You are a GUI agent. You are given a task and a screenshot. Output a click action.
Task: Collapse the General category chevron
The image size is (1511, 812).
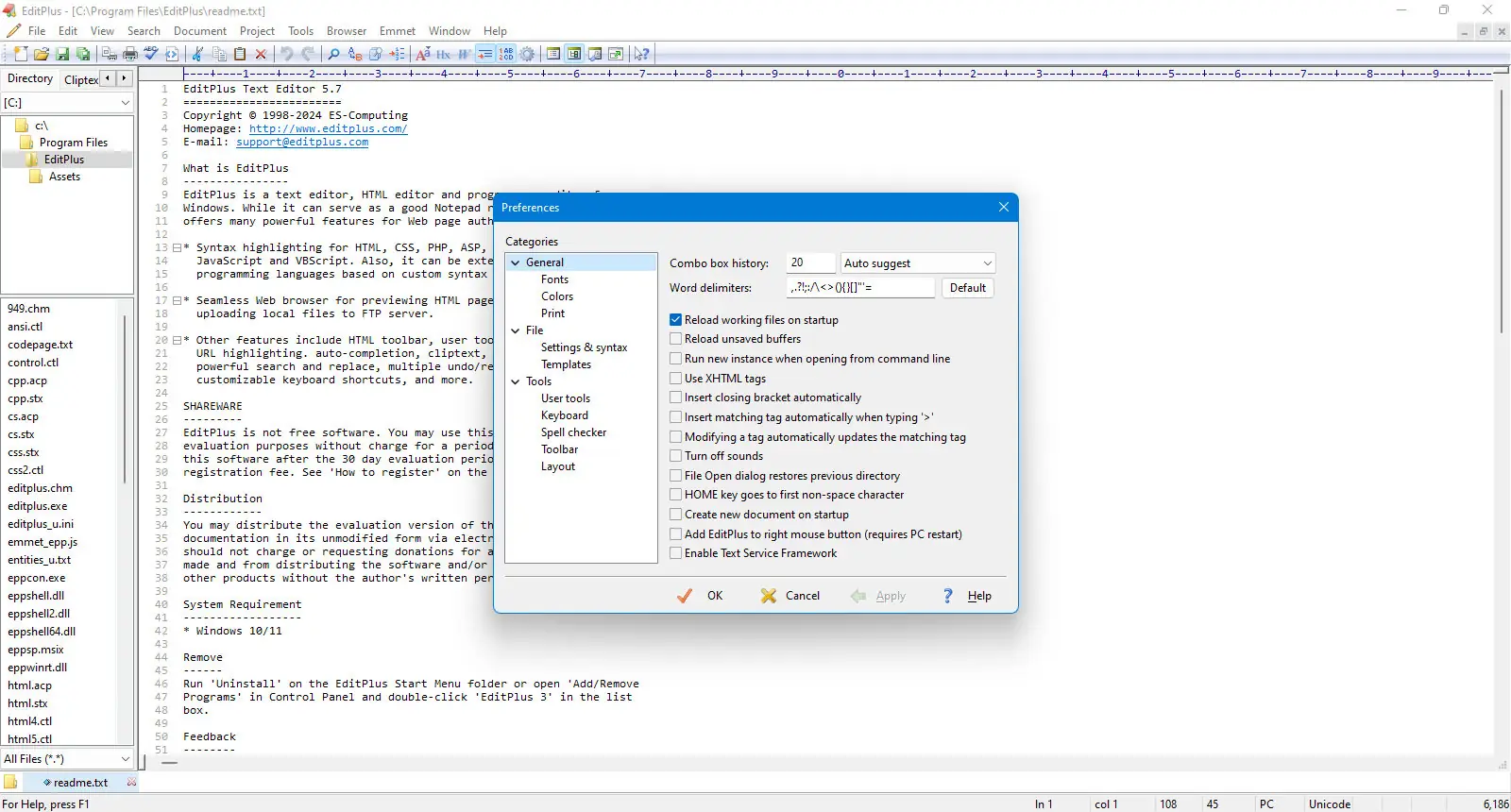516,262
